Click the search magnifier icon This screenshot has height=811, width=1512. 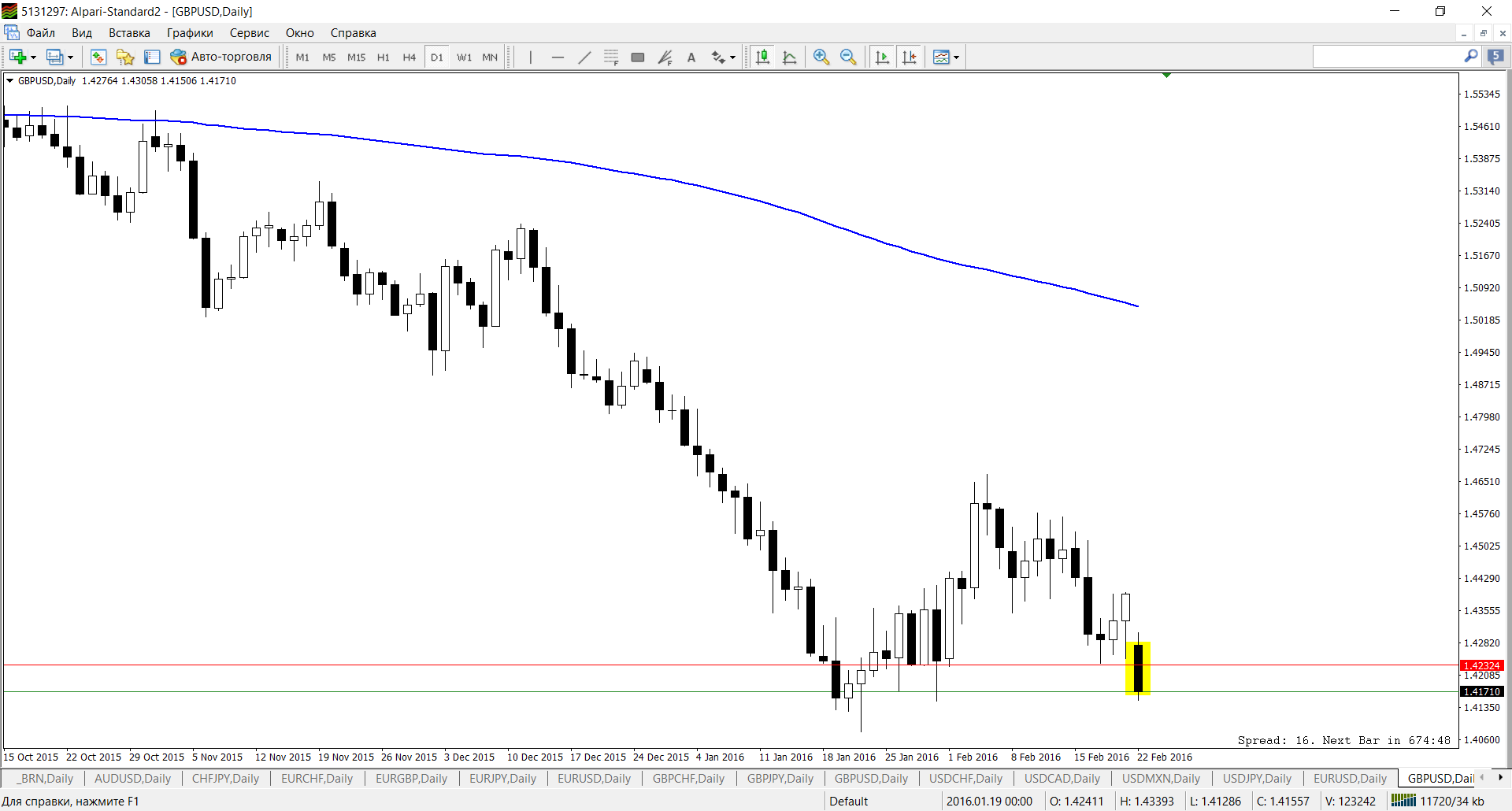click(1471, 57)
